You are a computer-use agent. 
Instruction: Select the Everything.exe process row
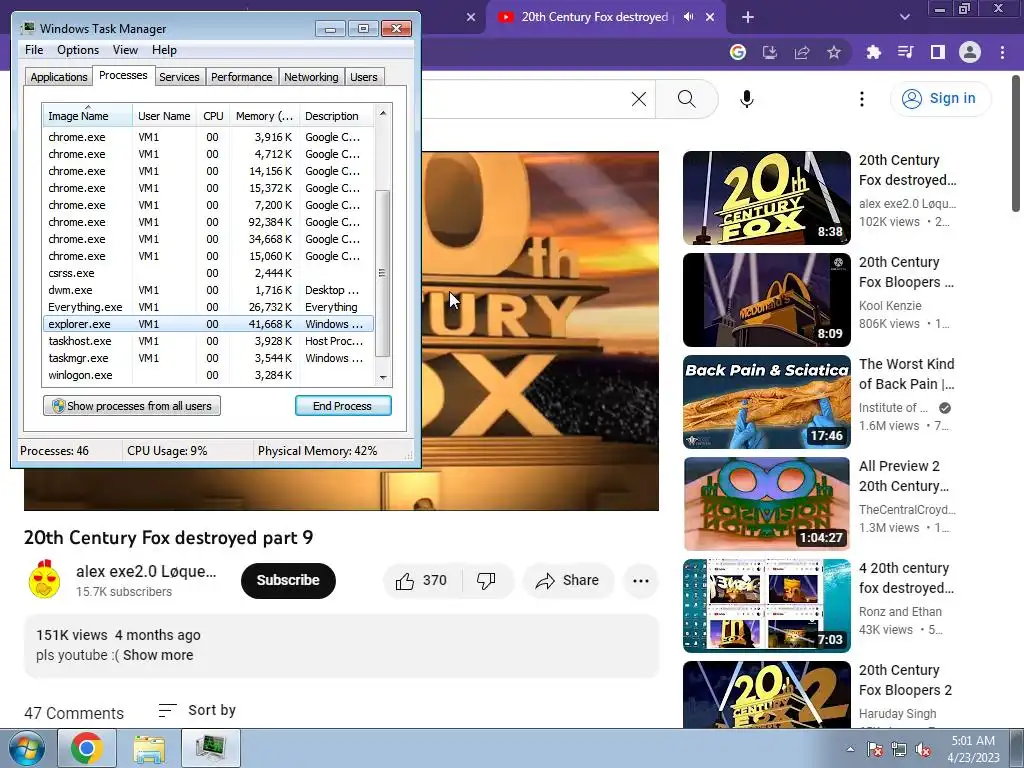coord(208,307)
